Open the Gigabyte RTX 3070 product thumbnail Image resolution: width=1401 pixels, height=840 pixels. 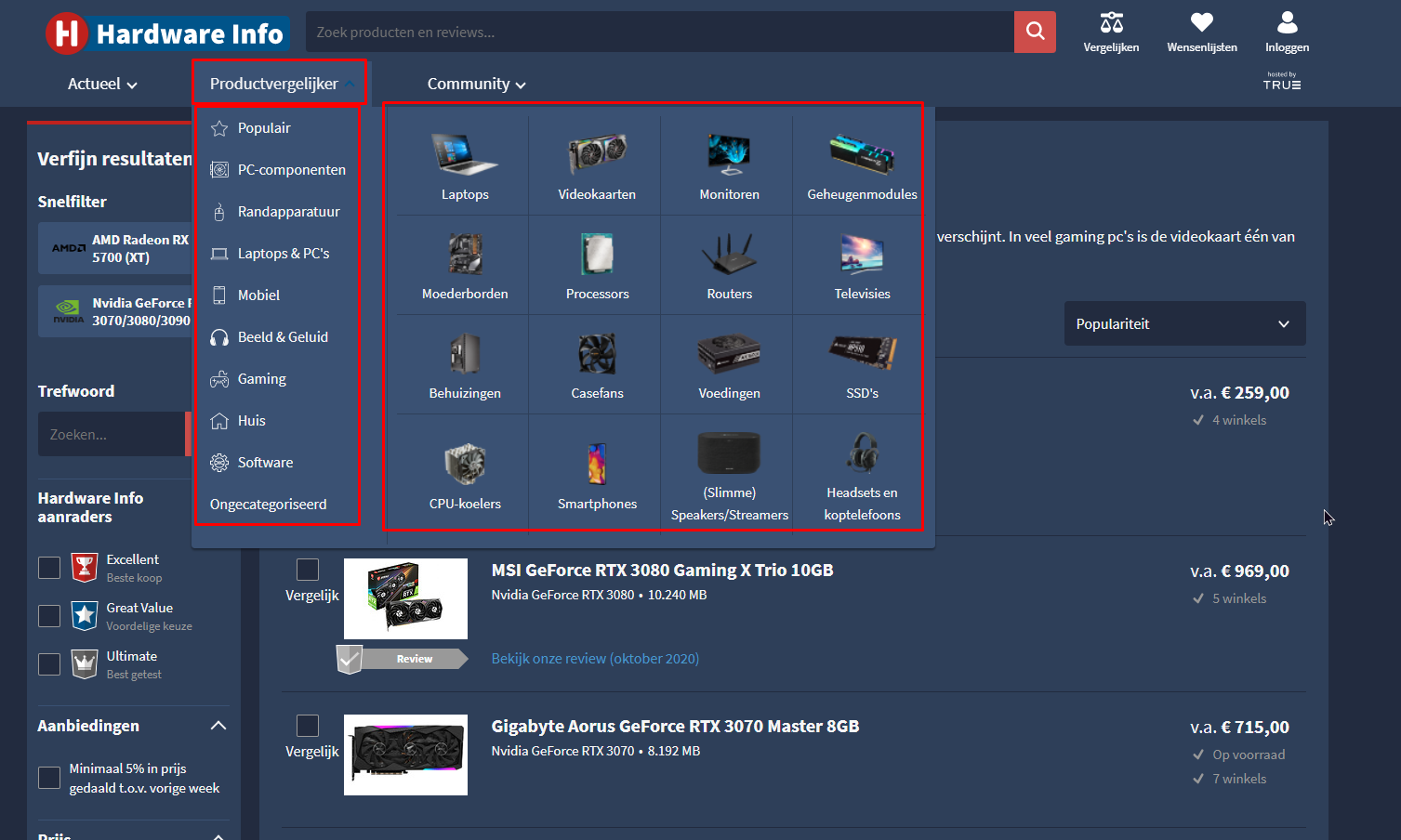[x=405, y=755]
